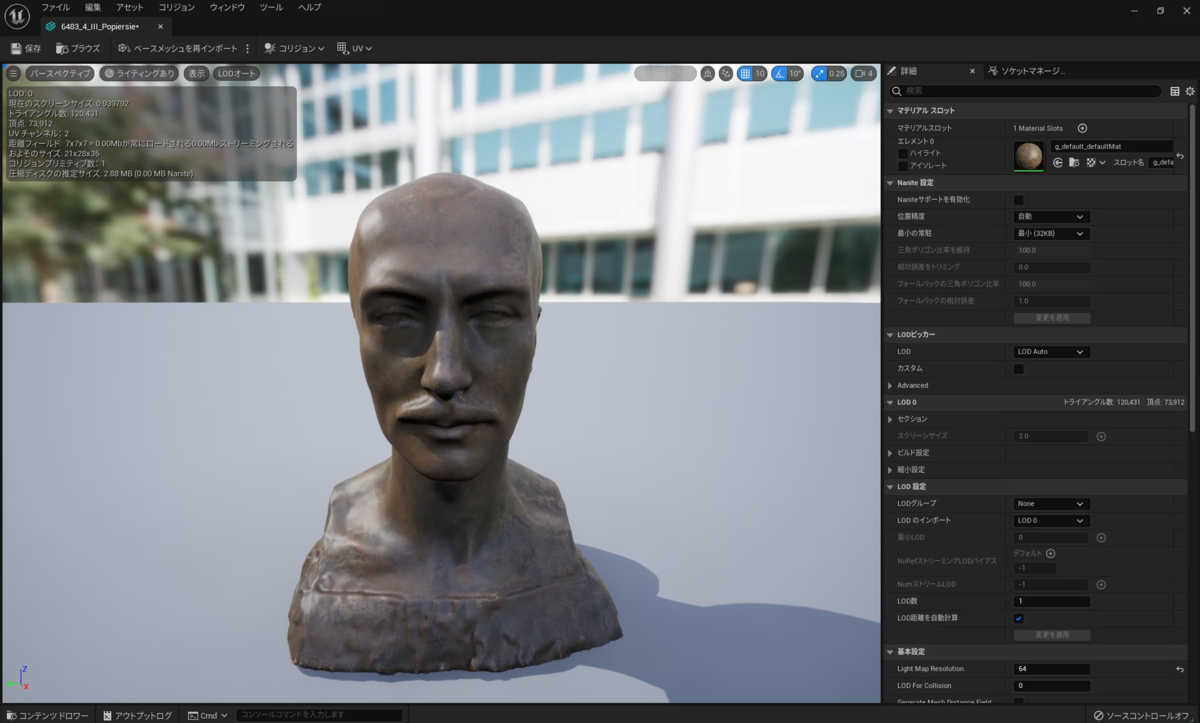Expand the セクション row

890,419
